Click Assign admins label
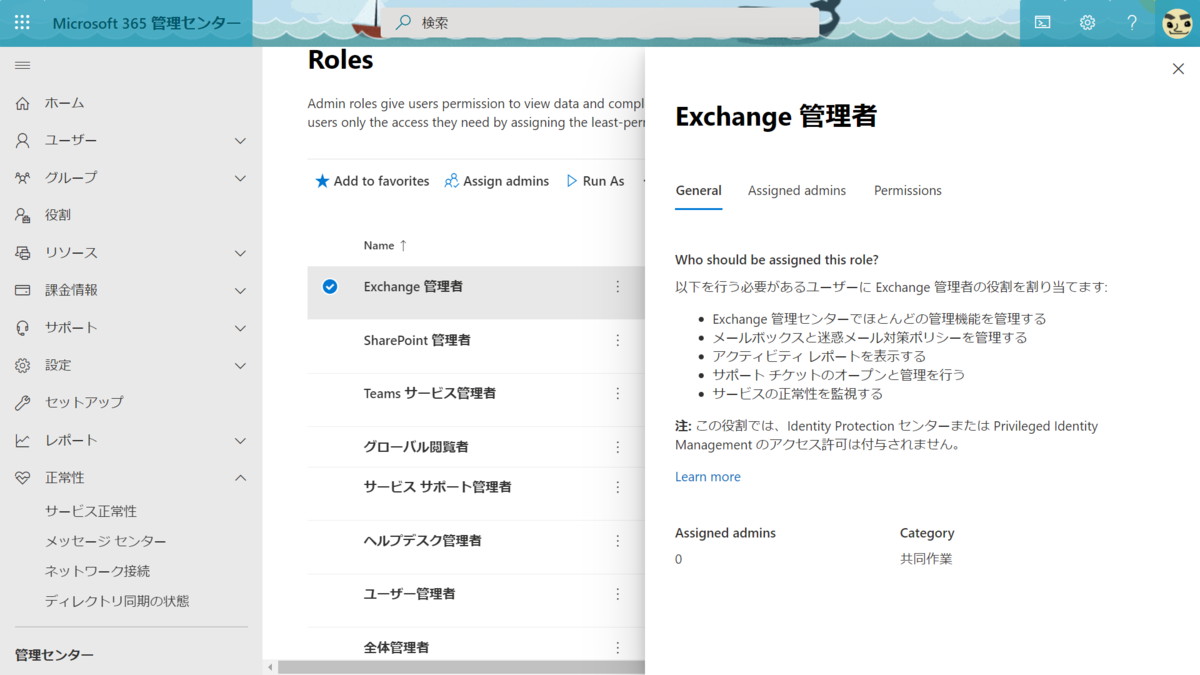The height and width of the screenshot is (675, 1200). (506, 181)
